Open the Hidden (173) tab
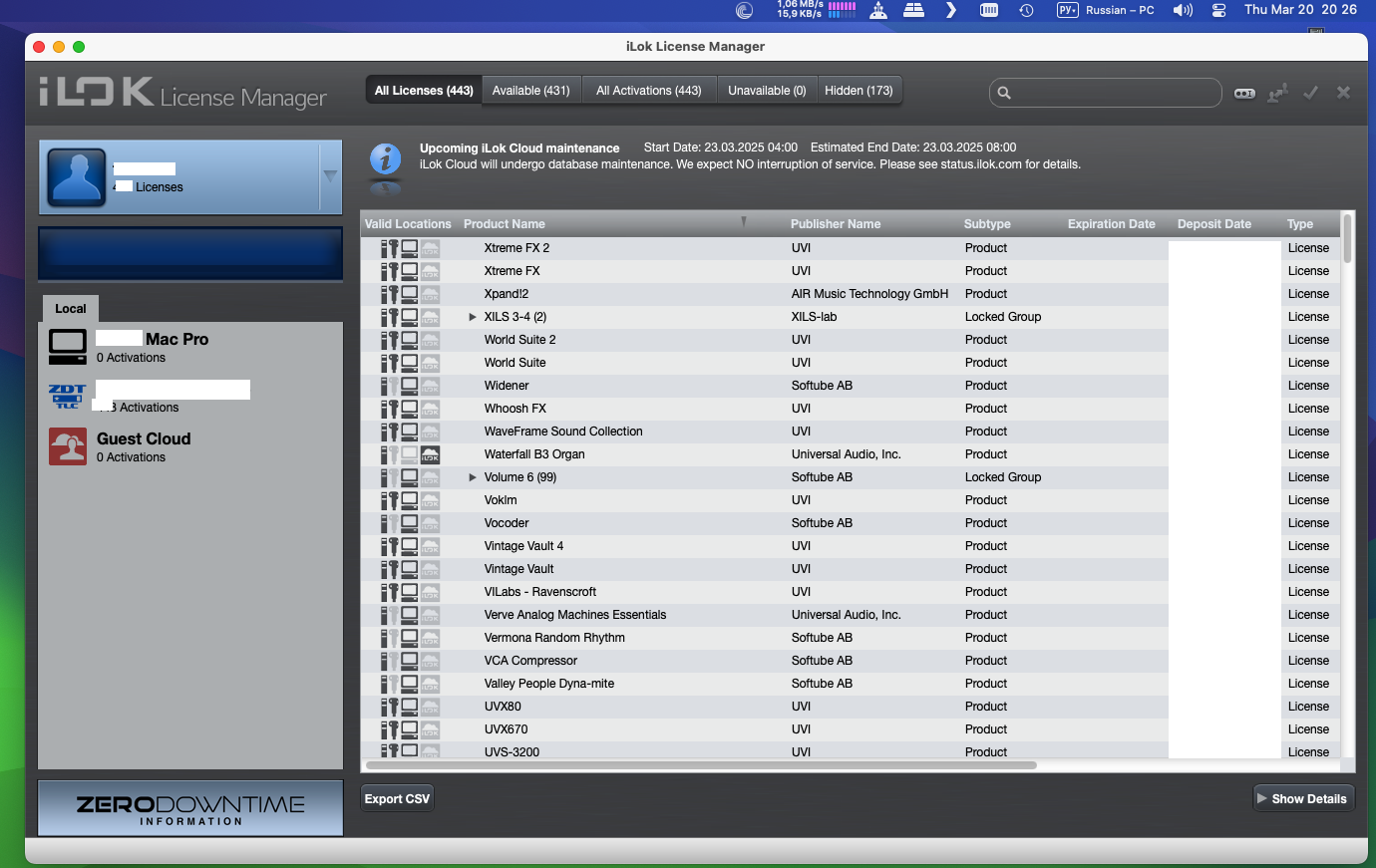 pos(859,91)
